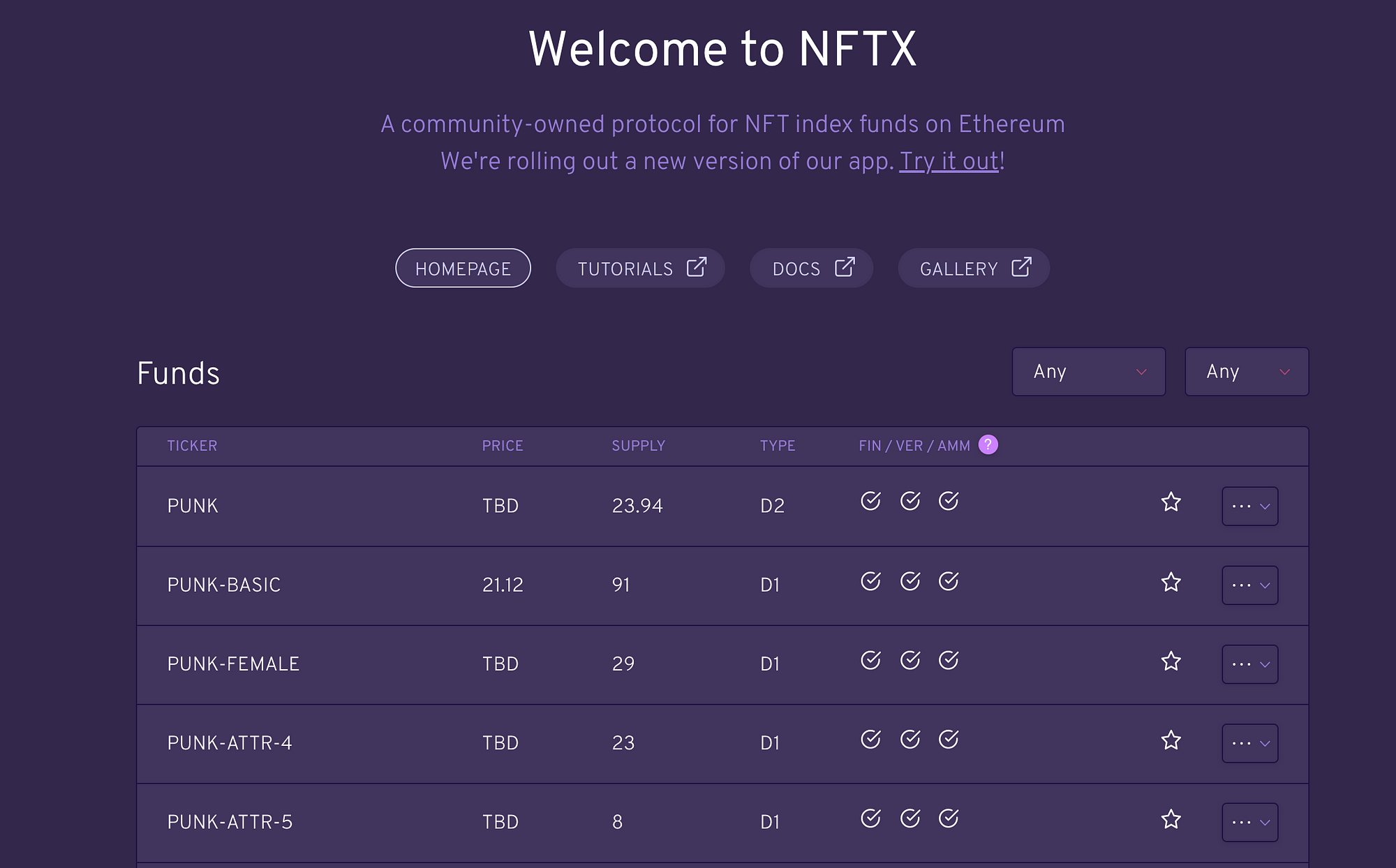Click the PUNK verified check icon
Image resolution: width=1396 pixels, height=868 pixels.
click(x=909, y=501)
